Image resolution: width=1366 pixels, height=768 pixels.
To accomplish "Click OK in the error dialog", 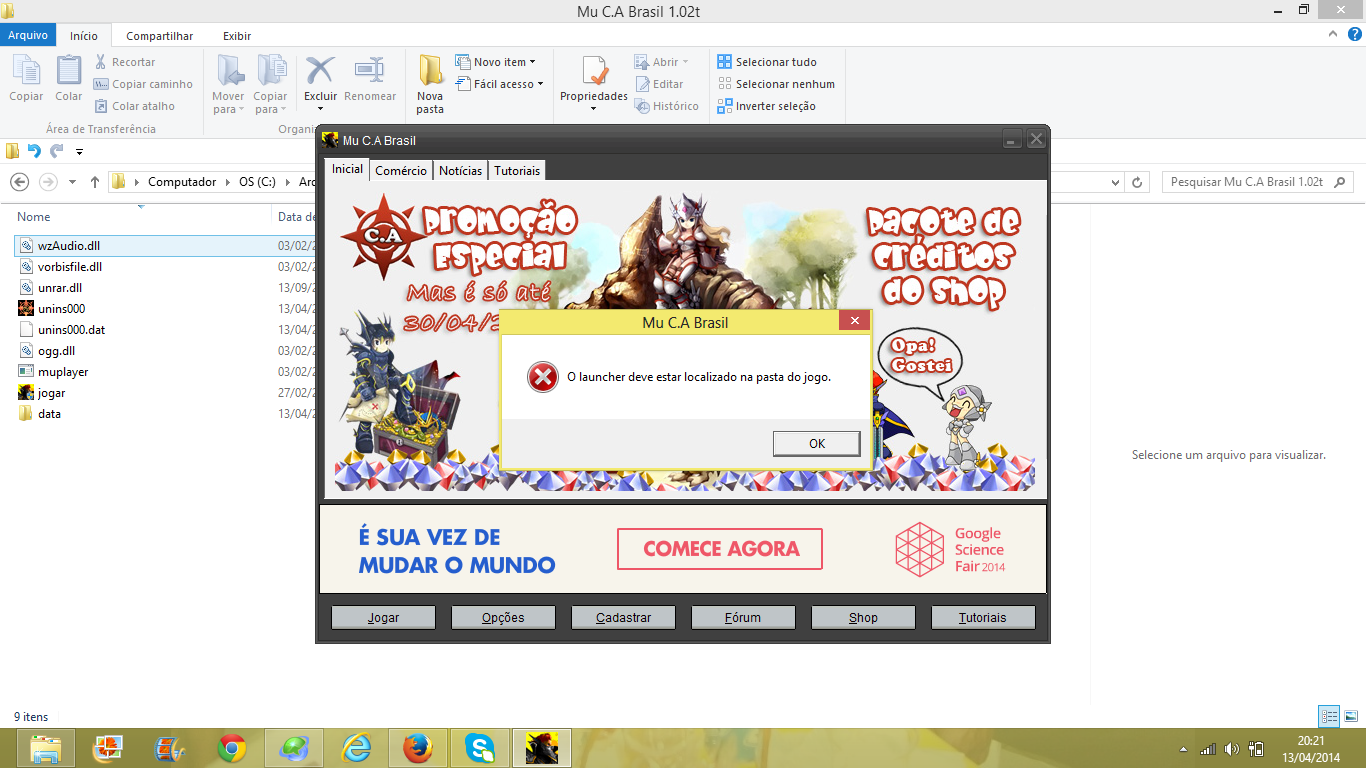I will (816, 443).
